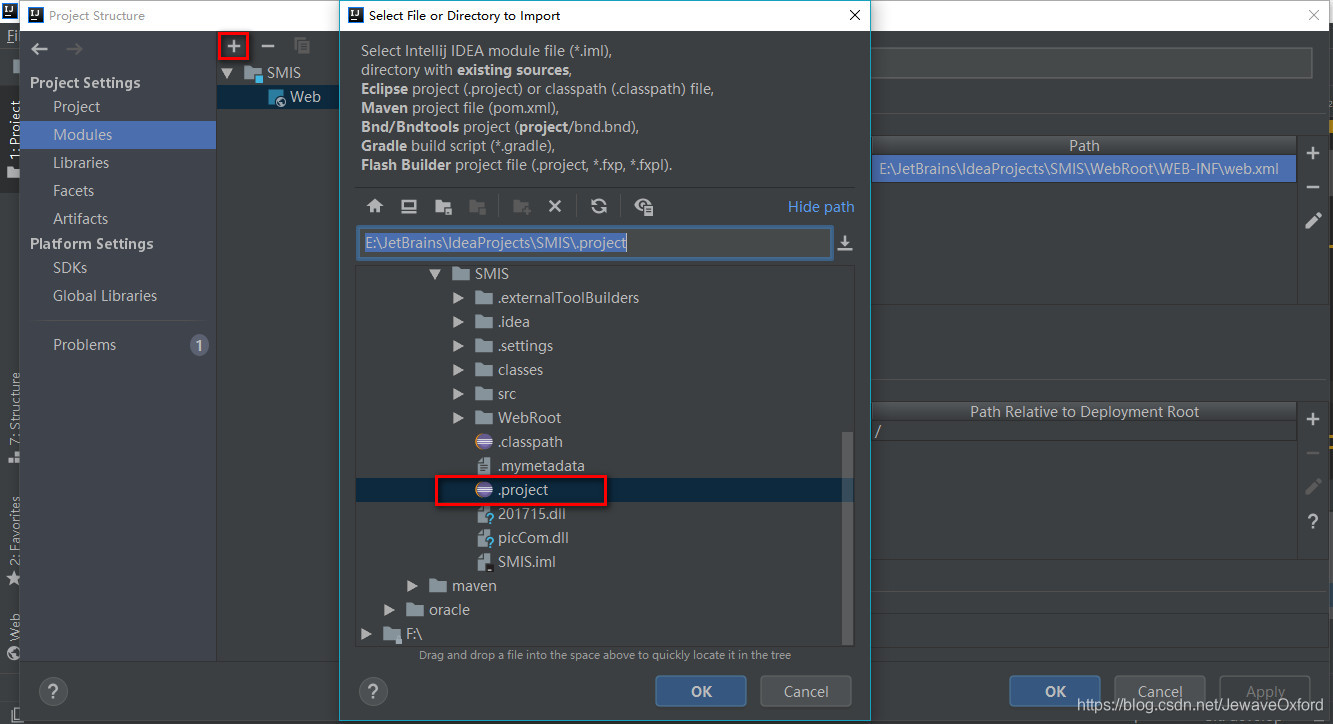Select .project Eclipse file
1333x724 pixels.
click(523, 490)
